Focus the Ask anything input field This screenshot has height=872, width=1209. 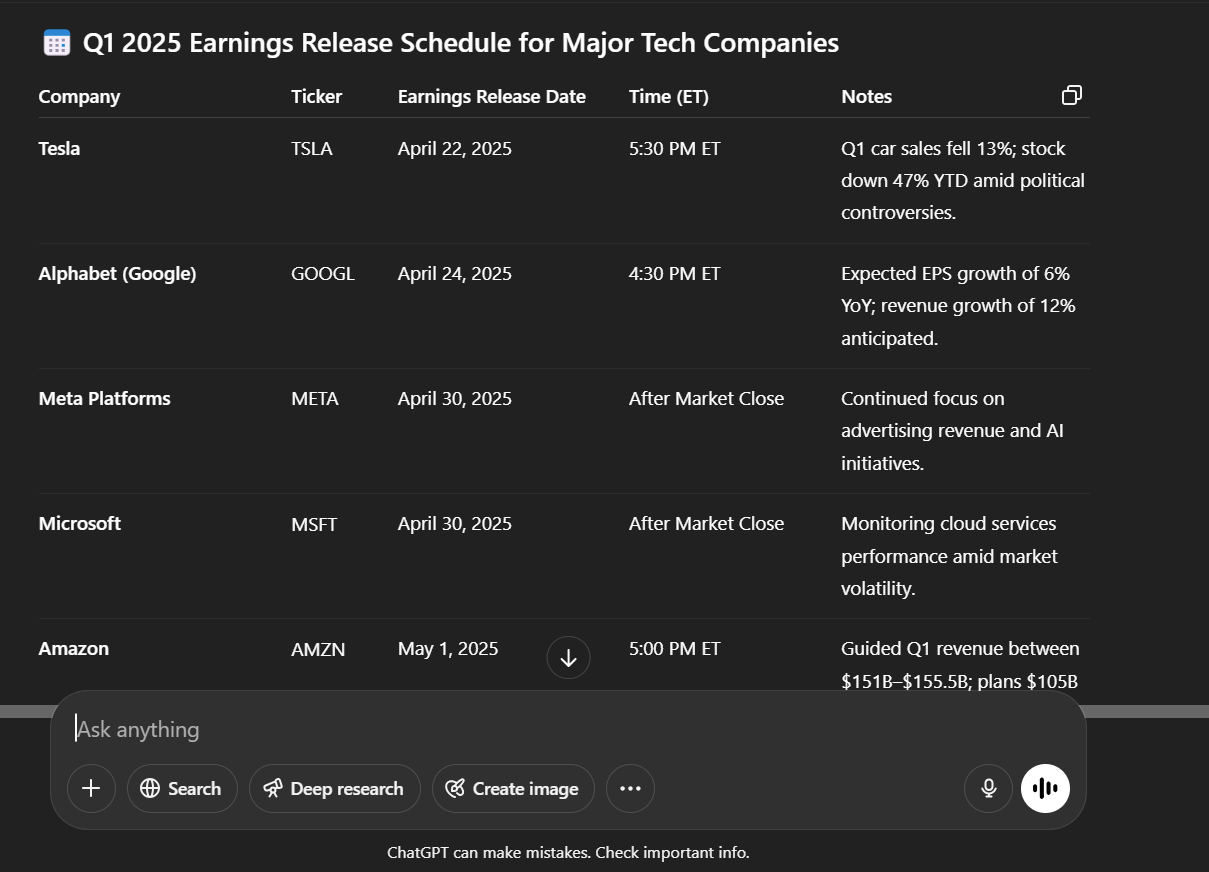(x=568, y=729)
